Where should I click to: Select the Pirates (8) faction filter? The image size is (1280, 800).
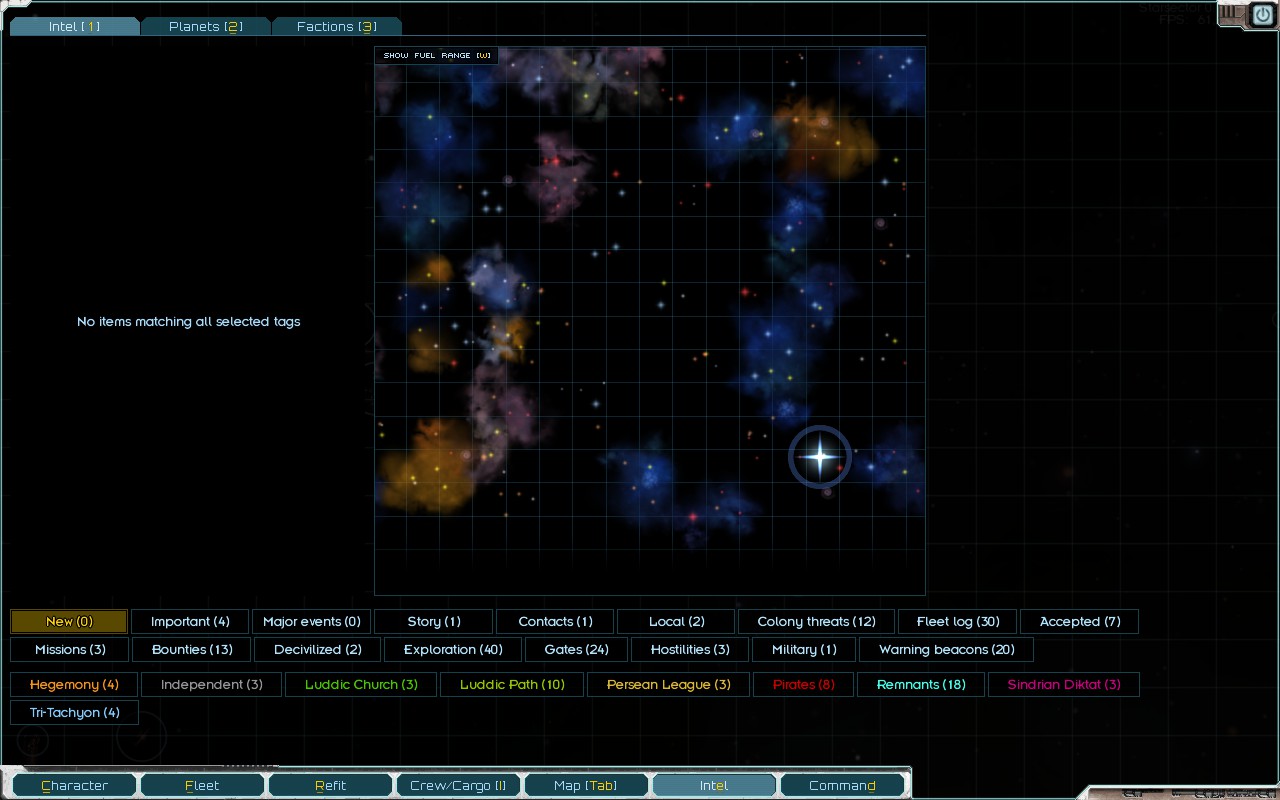pos(803,685)
